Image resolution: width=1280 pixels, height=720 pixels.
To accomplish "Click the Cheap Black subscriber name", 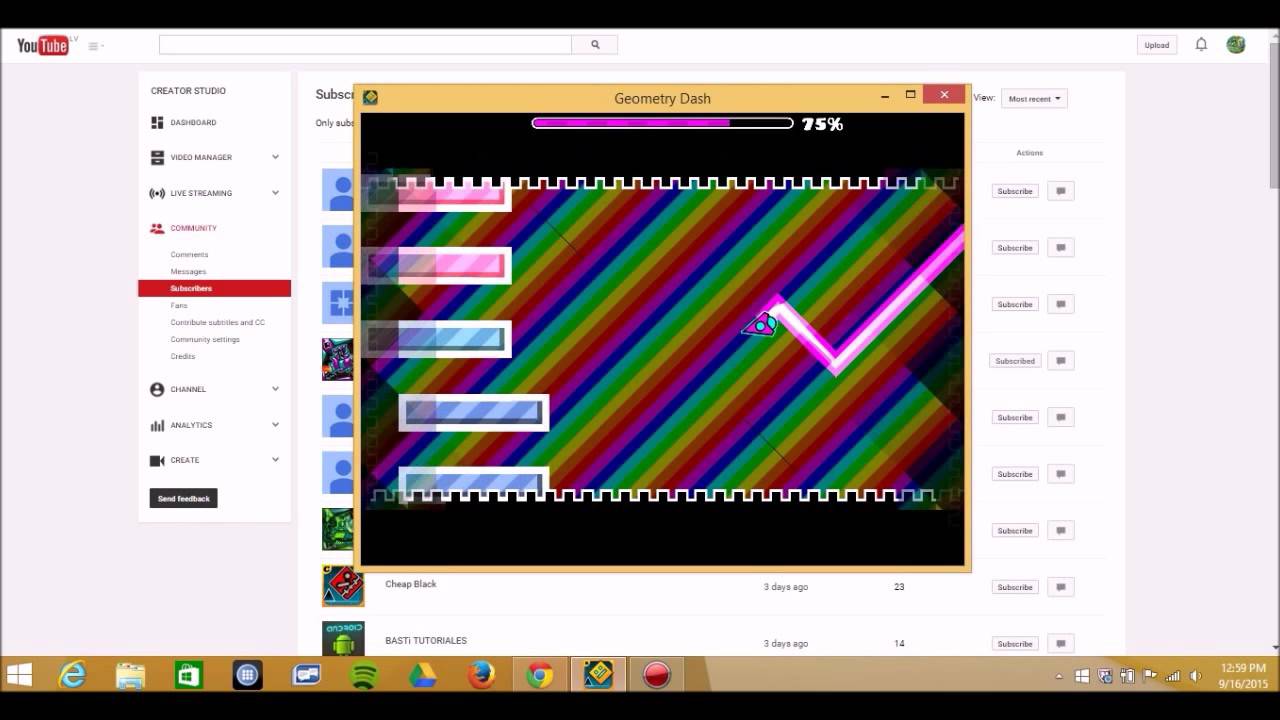I will click(411, 584).
